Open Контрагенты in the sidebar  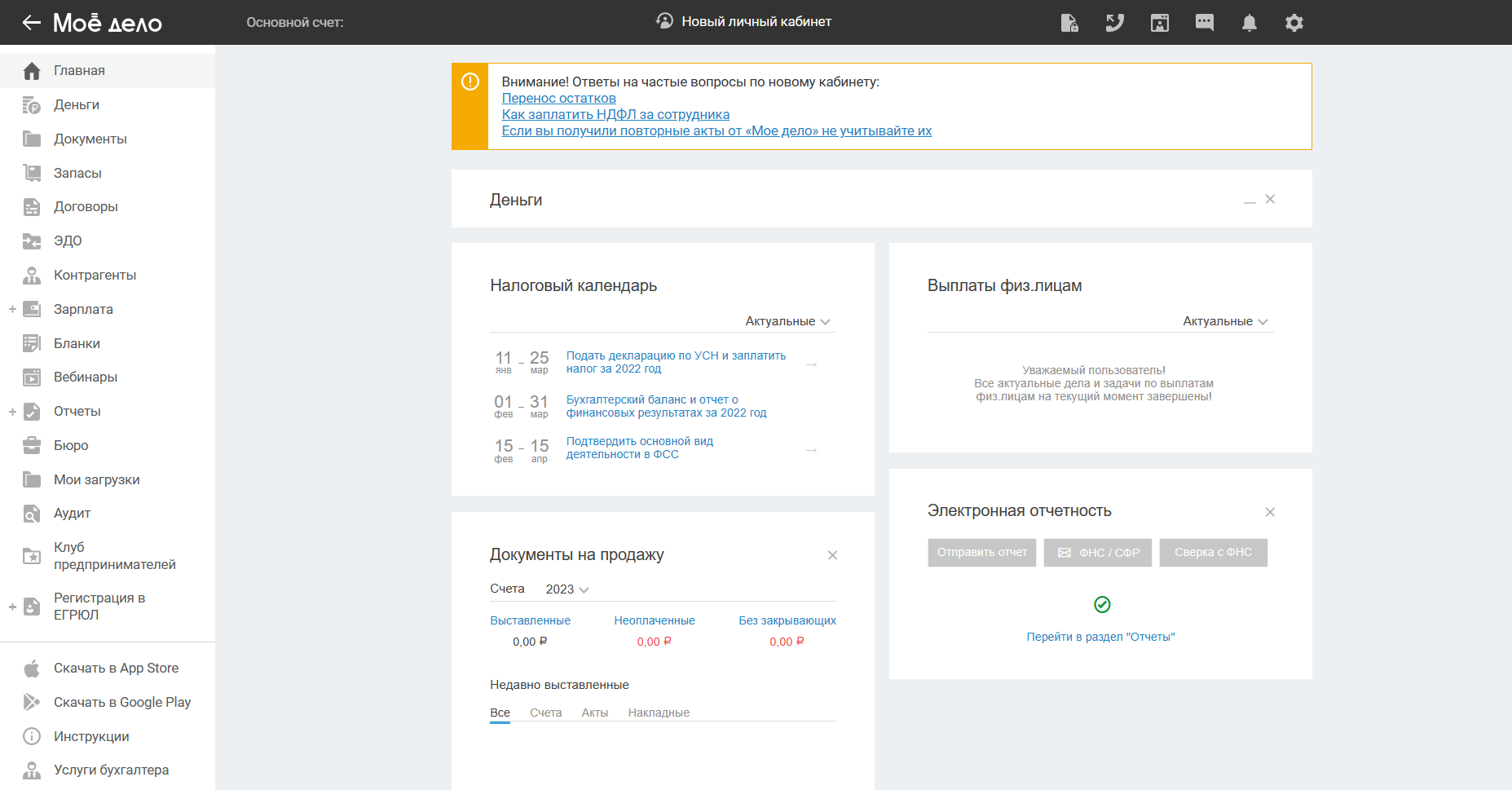point(95,276)
